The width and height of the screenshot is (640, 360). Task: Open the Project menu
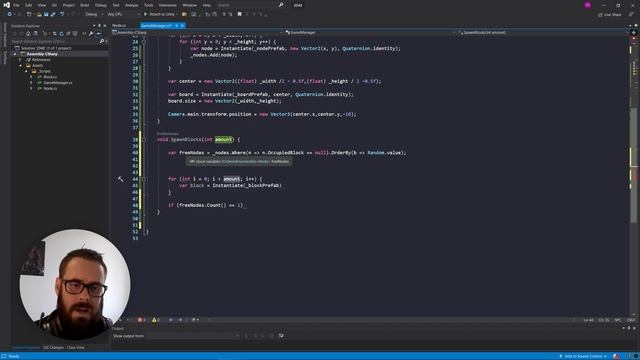coord(69,5)
